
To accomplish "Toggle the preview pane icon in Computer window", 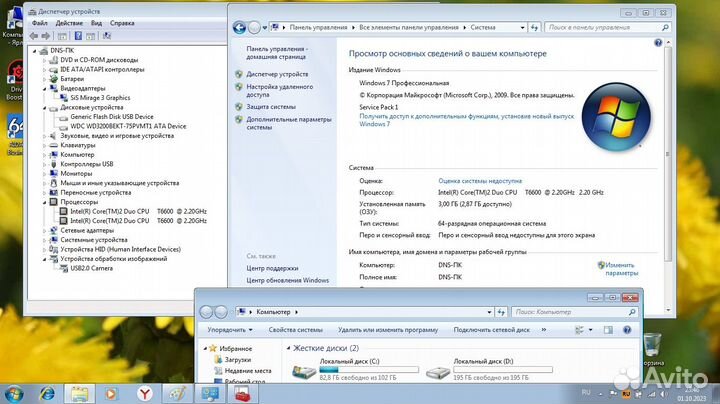I will pyautogui.click(x=608, y=330).
